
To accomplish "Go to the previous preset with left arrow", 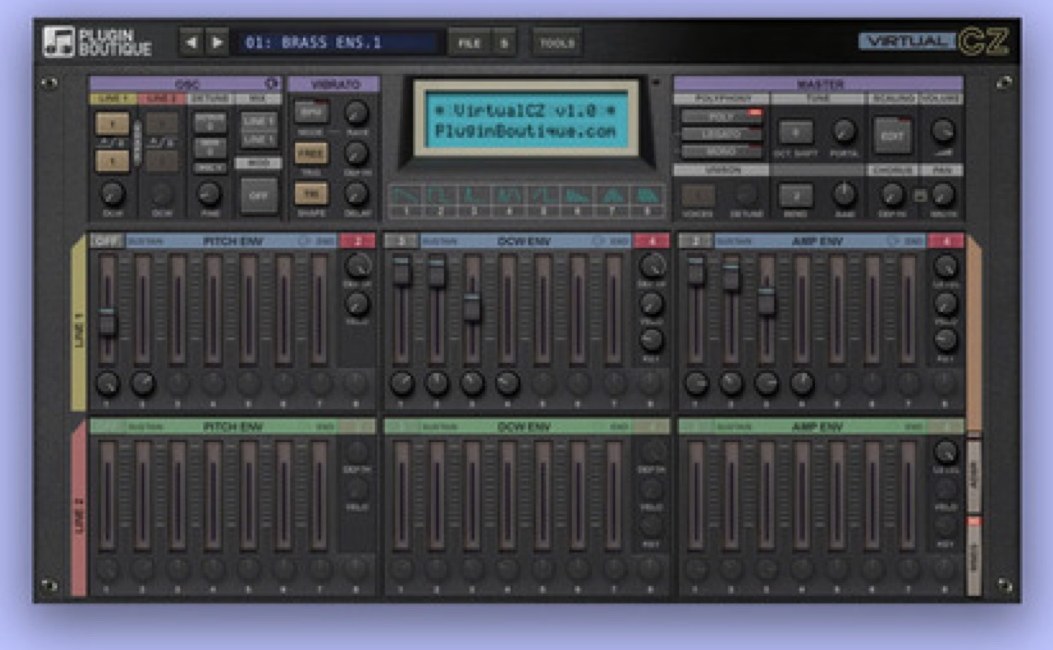I will 191,42.
